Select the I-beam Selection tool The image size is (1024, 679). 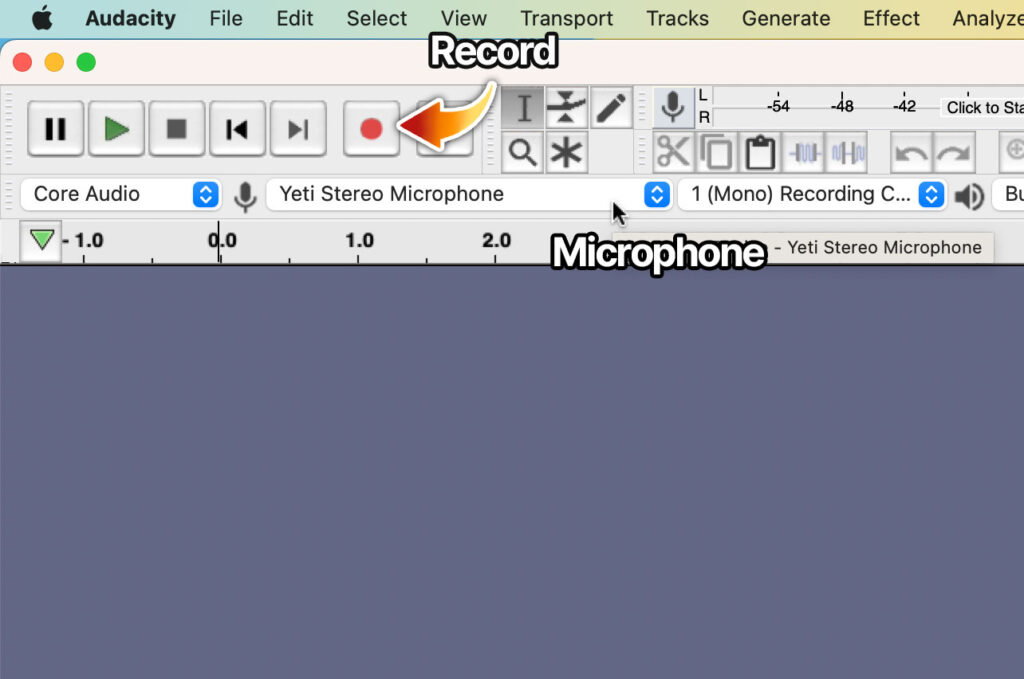(522, 107)
